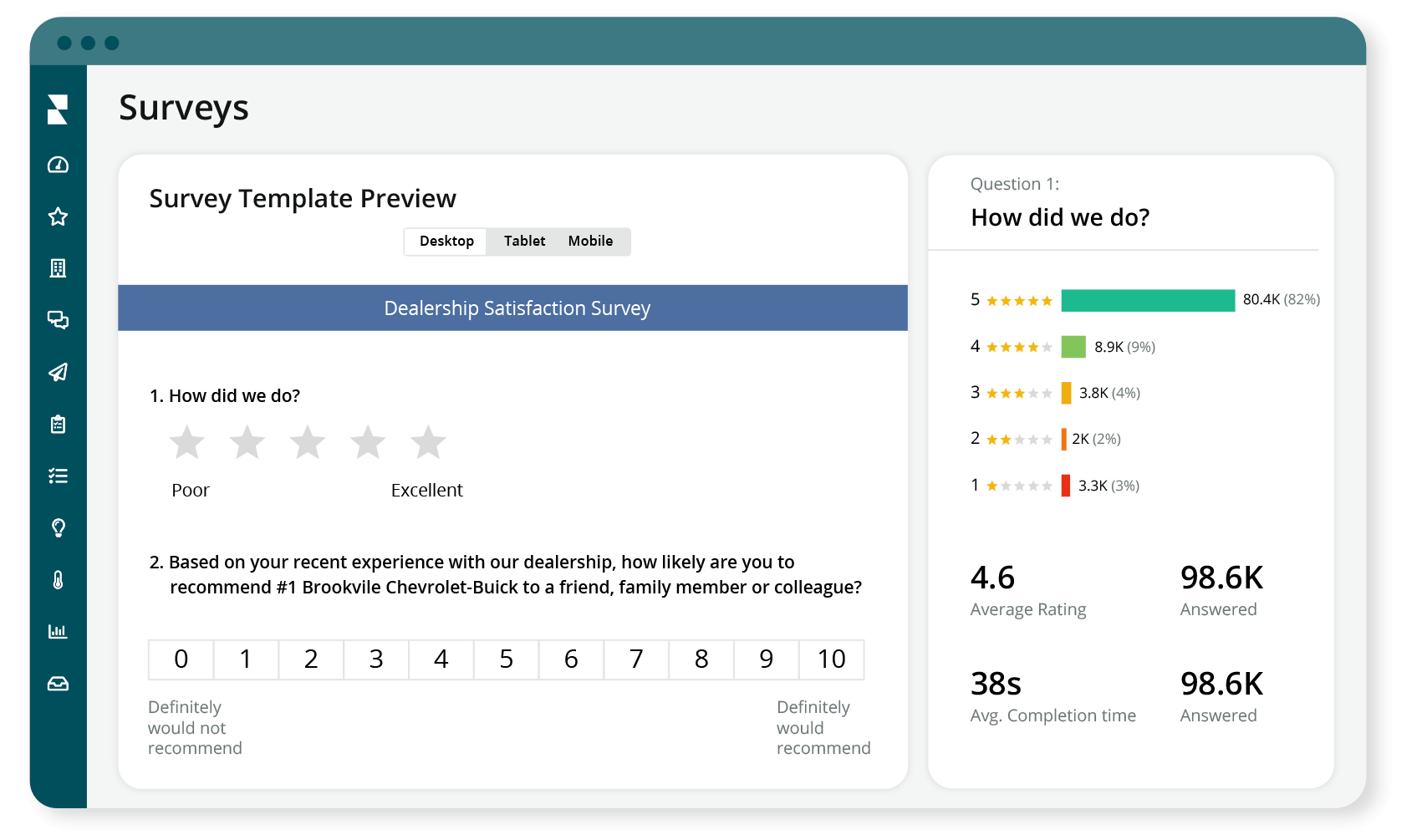
Task: Click the Excellent label under the stars
Action: coord(426,491)
